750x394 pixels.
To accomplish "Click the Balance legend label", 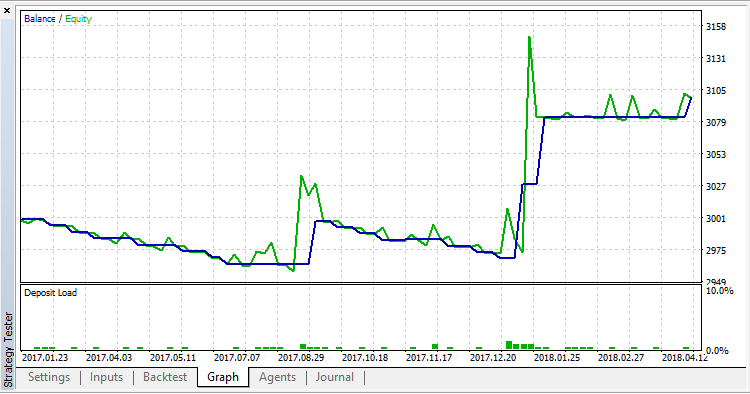I will [40, 19].
